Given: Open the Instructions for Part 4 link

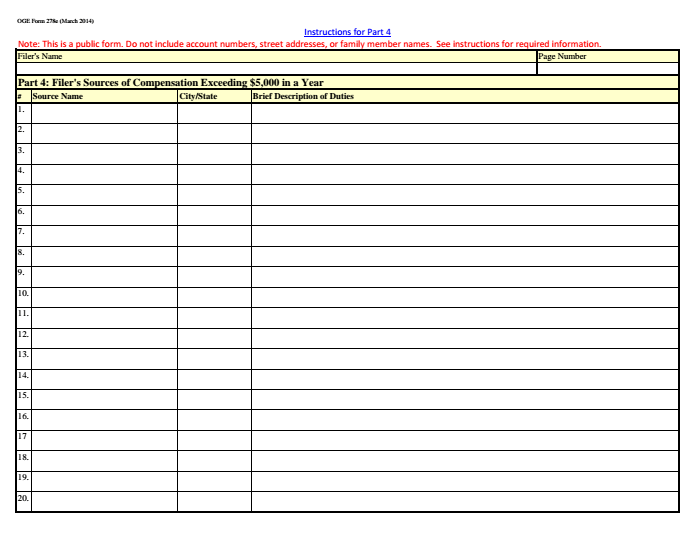Looking at the screenshot, I should (347, 32).
